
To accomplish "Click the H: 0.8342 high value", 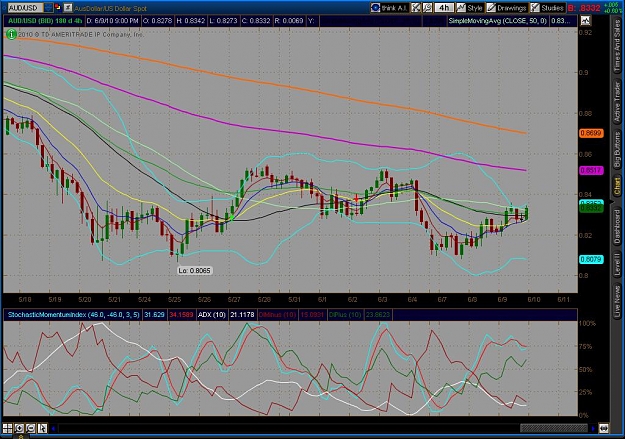I will point(191,21).
